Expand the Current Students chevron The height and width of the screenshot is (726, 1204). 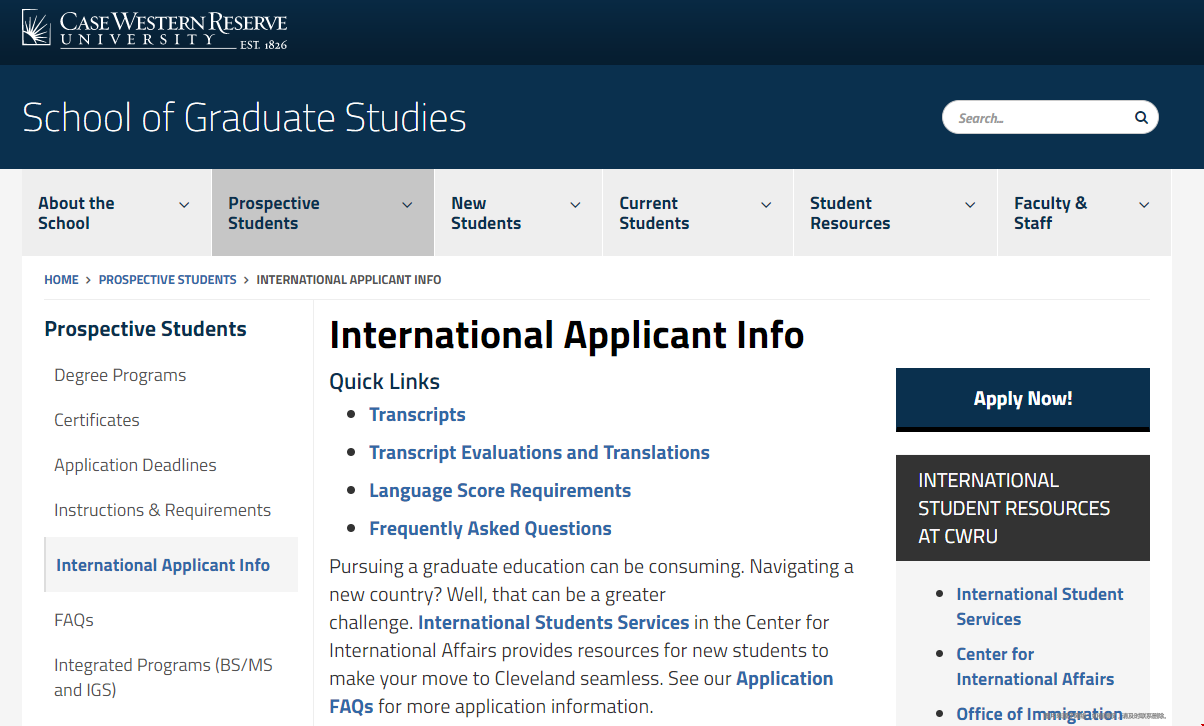[766, 205]
